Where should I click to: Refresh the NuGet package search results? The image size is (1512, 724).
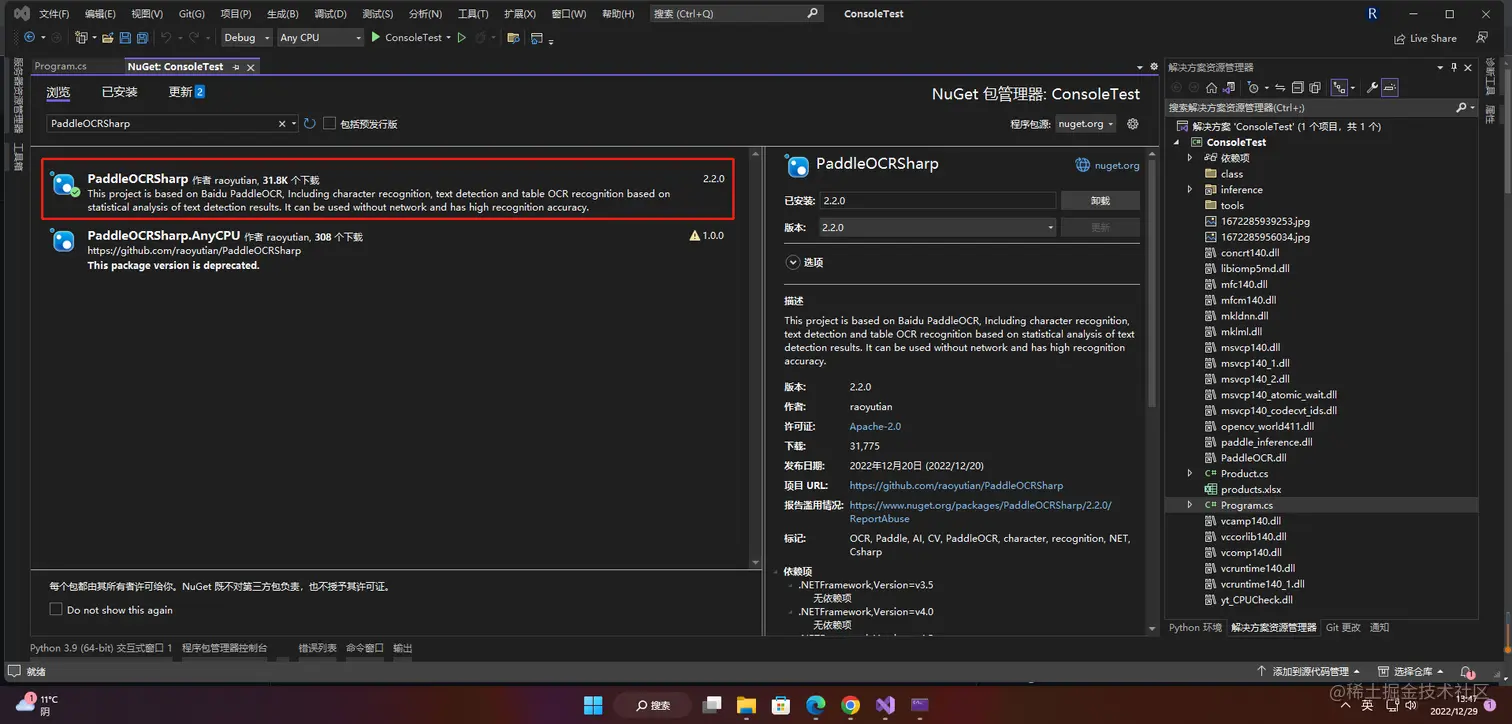pyautogui.click(x=310, y=124)
